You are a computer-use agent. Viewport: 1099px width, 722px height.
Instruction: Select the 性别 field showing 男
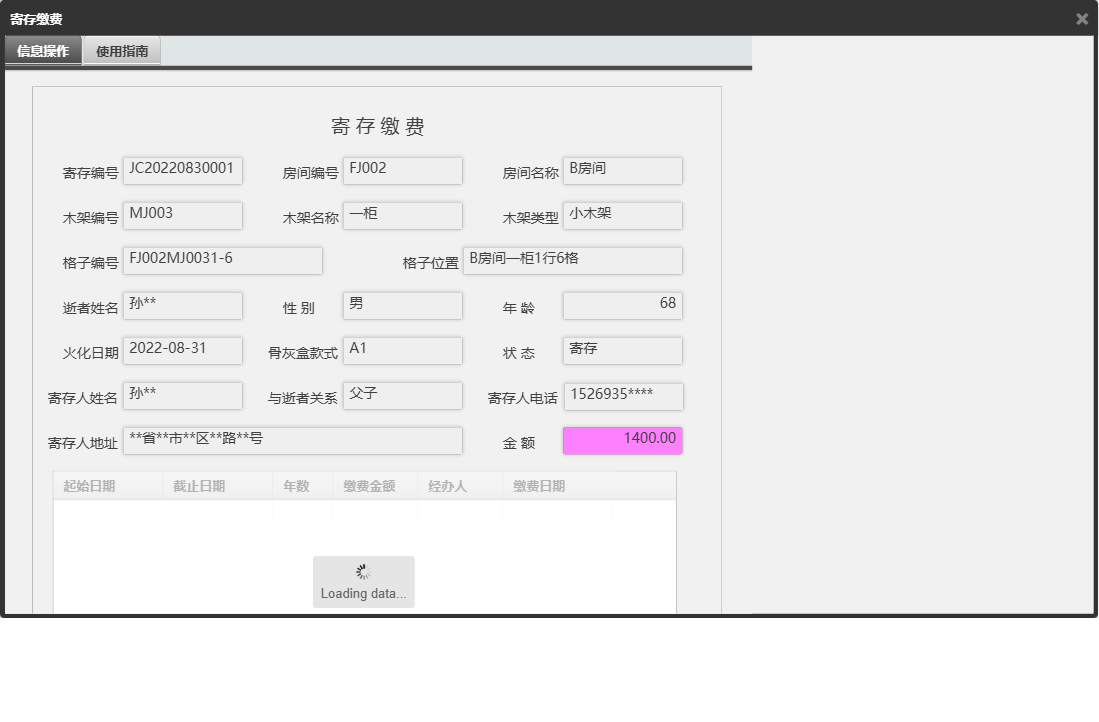[x=402, y=305]
